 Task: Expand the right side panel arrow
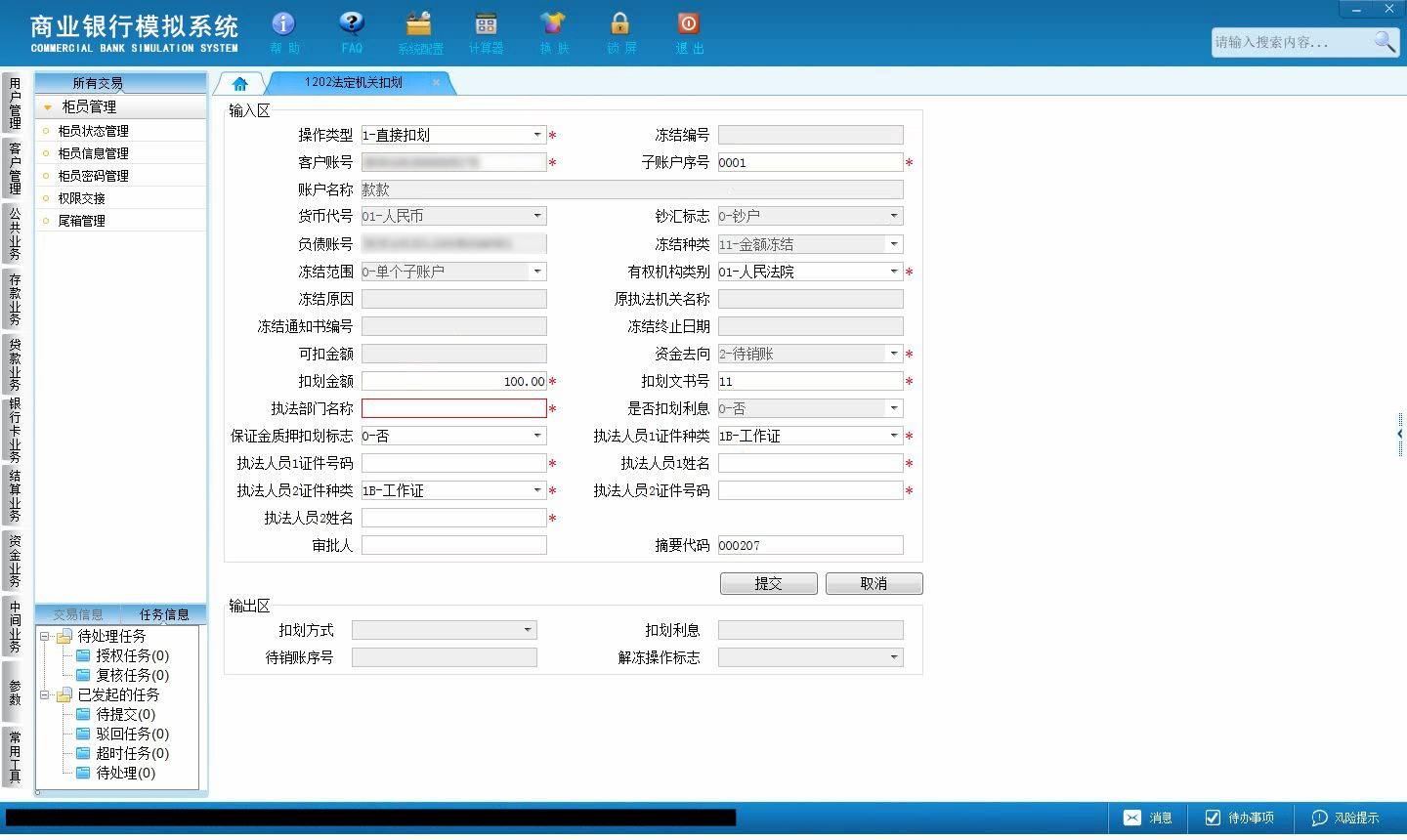1400,434
